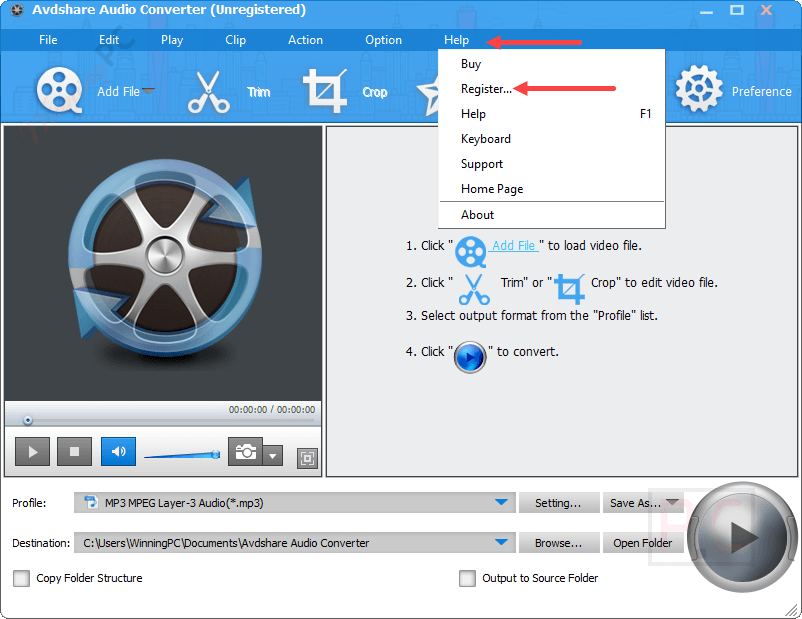Click the Crop label in the toolbar
This screenshot has height=619, width=802.
click(375, 92)
